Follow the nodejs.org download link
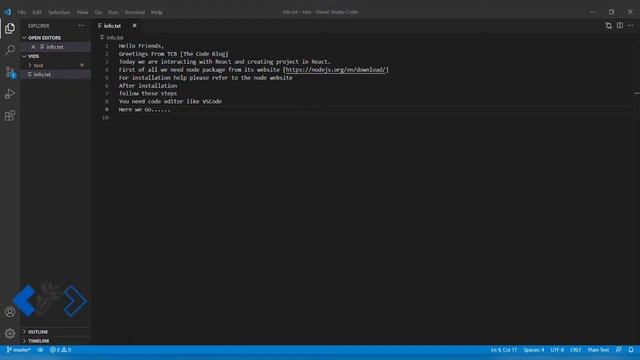 coord(335,70)
